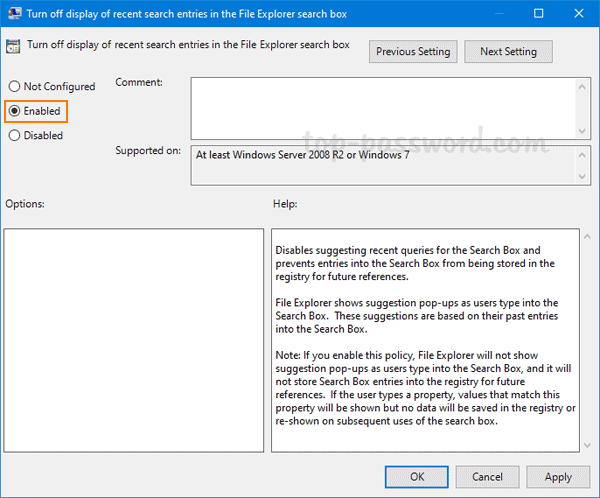Click the Supported on requirements text box
This screenshot has width=600, height=498.
click(x=380, y=166)
